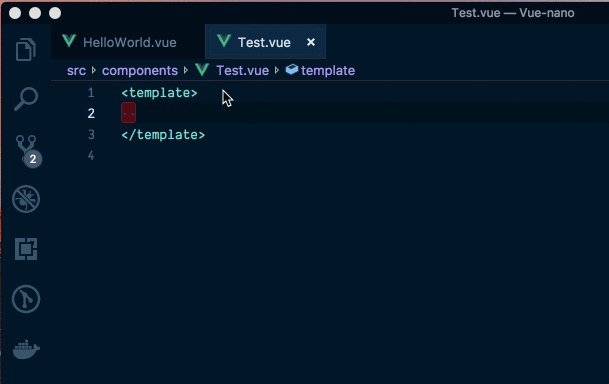Open the Explorer files view
Screen dimensions: 609x384
(x=26, y=49)
